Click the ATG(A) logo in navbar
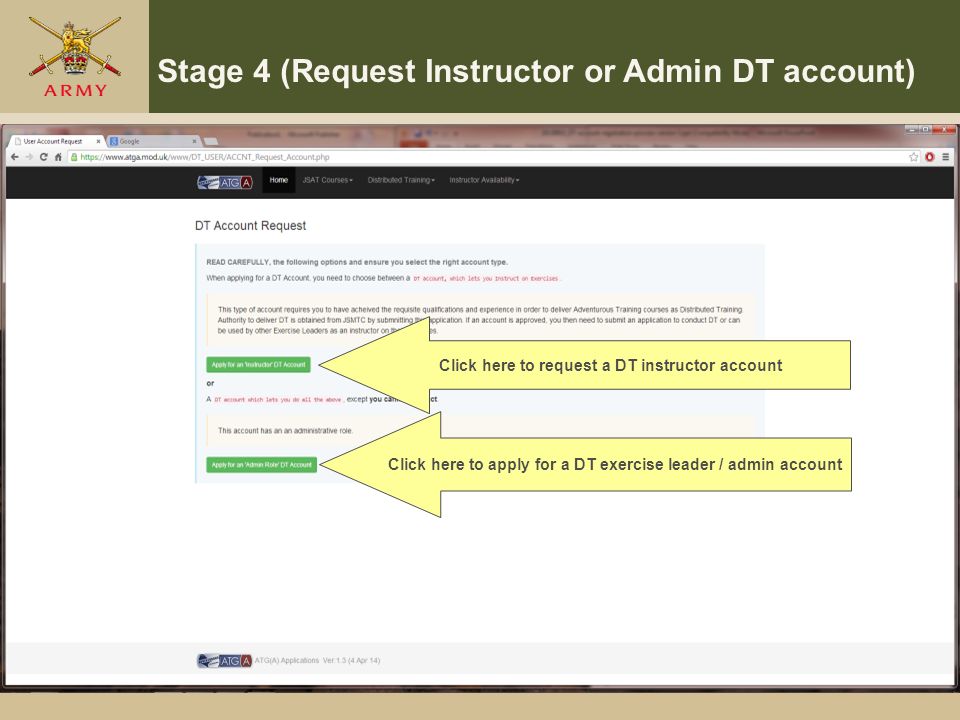 tap(225, 182)
